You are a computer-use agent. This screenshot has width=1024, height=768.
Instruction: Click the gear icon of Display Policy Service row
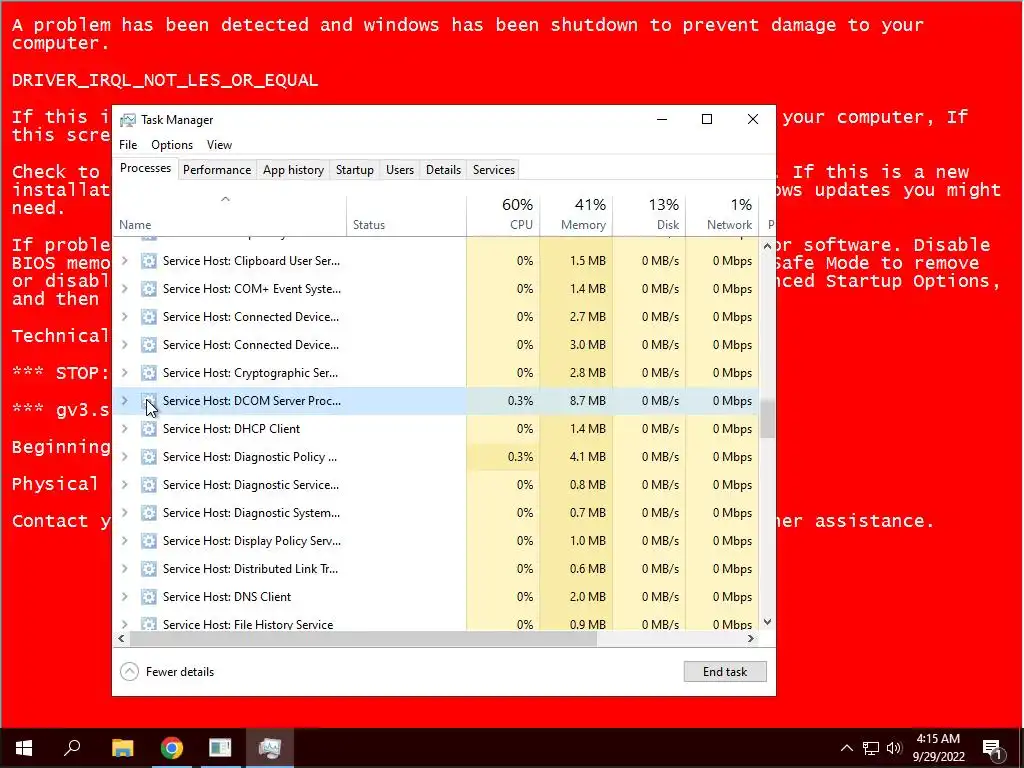point(149,541)
